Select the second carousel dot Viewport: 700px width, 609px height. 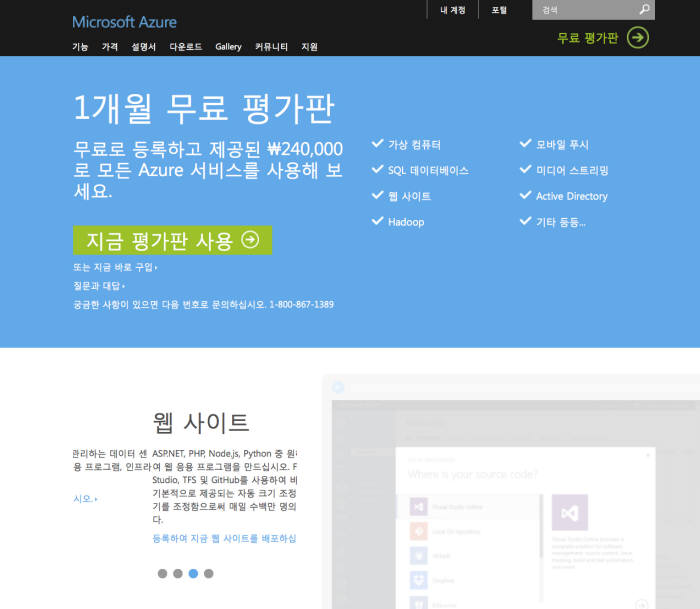coord(178,574)
